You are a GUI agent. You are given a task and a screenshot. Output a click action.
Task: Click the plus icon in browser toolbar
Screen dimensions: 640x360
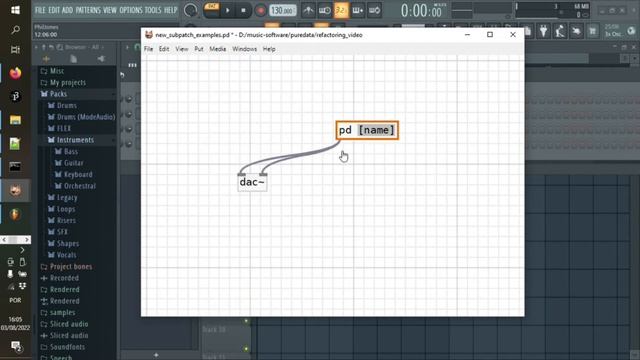tap(46, 59)
